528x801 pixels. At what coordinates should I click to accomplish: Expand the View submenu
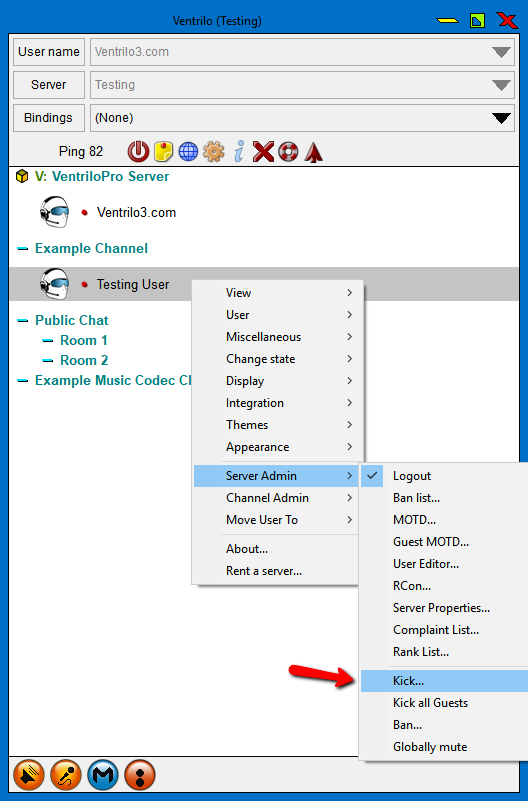[277, 293]
